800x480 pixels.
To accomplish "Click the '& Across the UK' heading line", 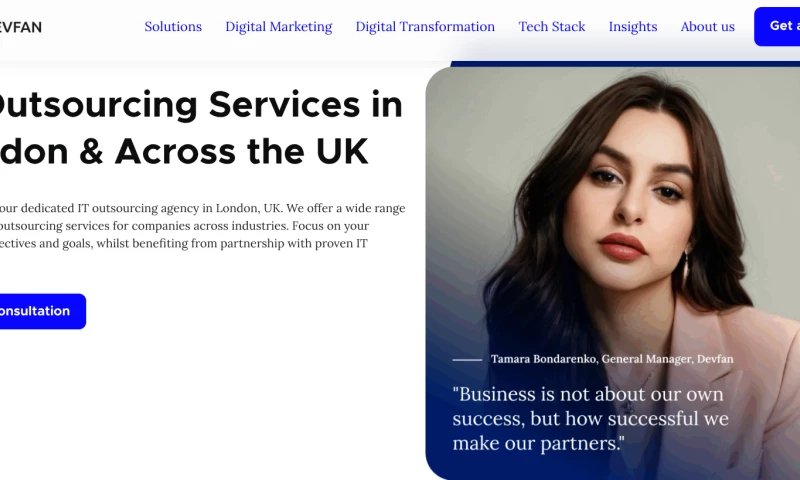I will pos(184,151).
